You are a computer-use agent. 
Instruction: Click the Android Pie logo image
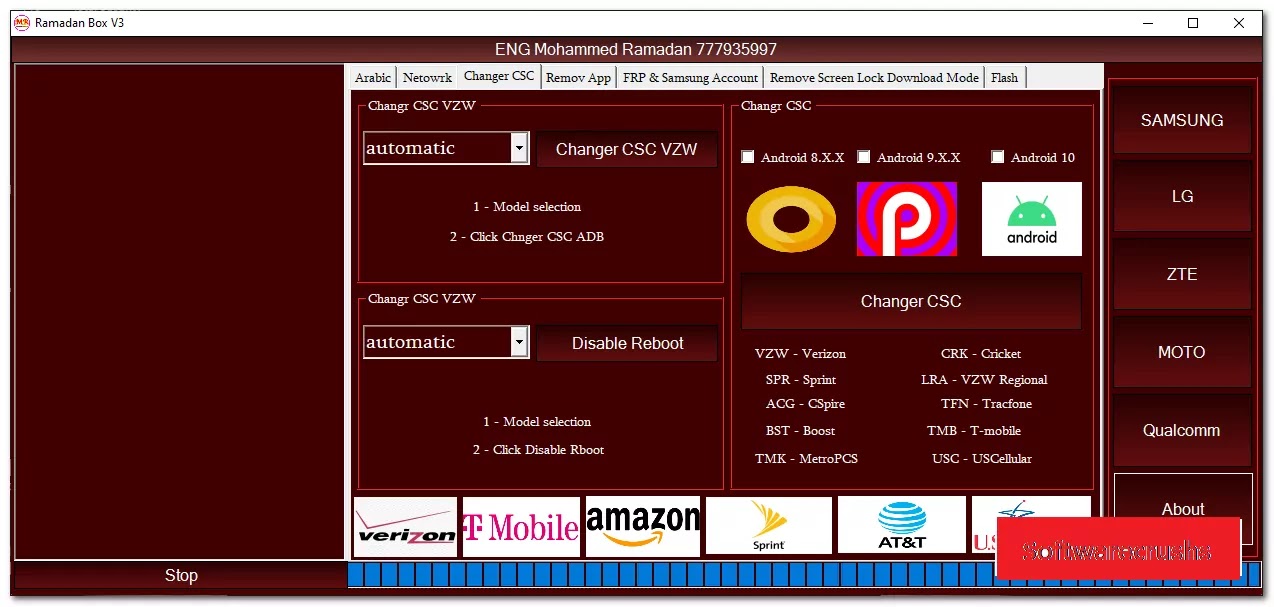907,219
